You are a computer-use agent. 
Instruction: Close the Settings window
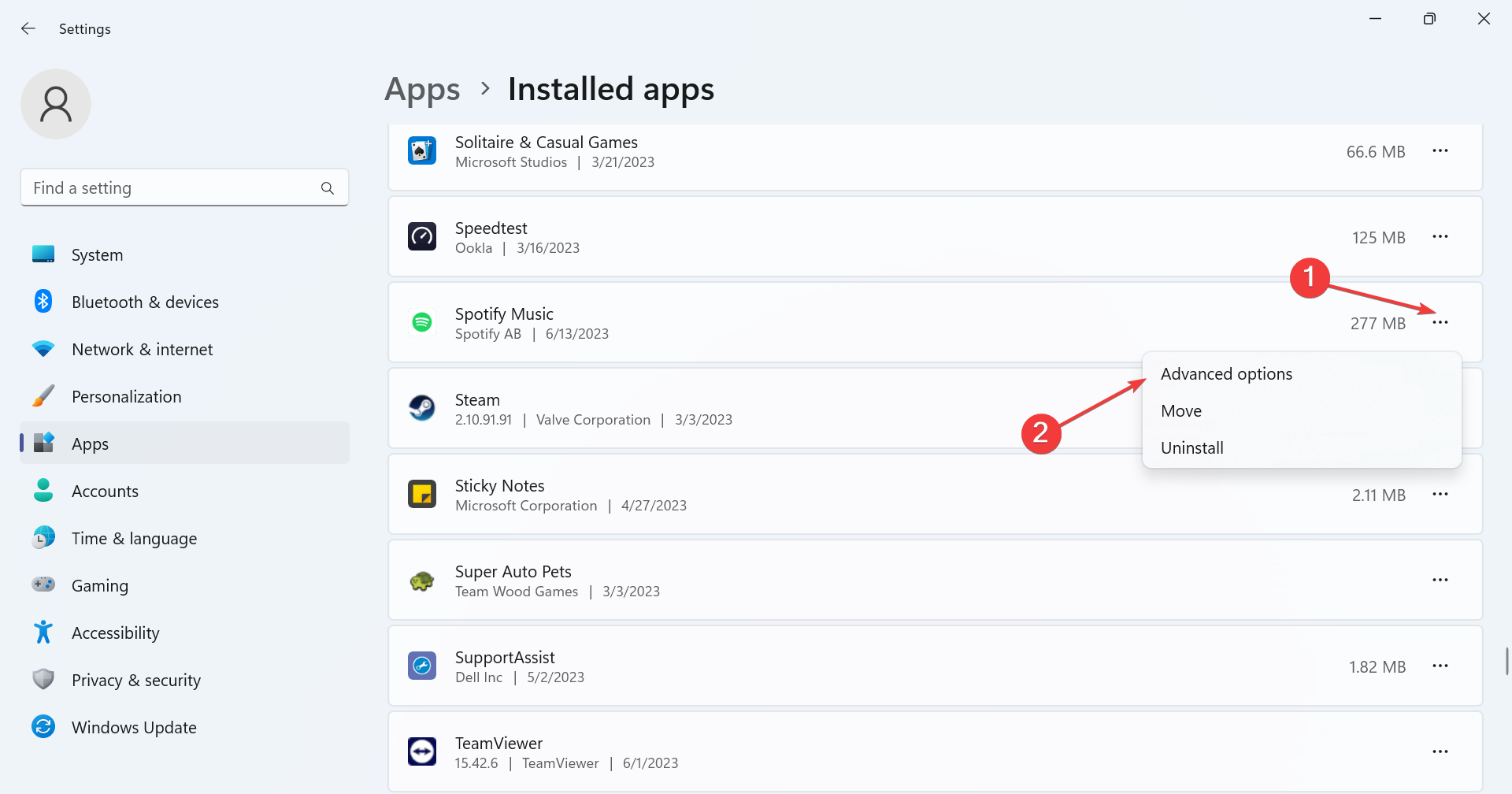[1484, 19]
